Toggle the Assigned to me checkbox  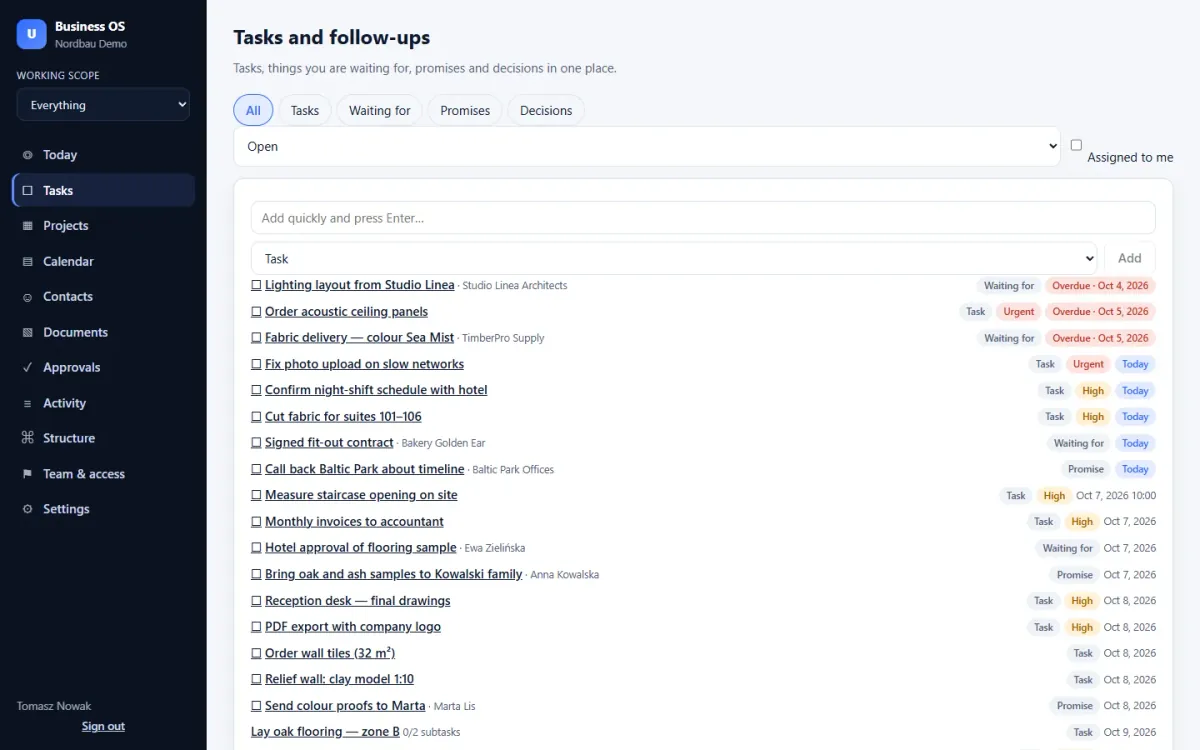1076,145
